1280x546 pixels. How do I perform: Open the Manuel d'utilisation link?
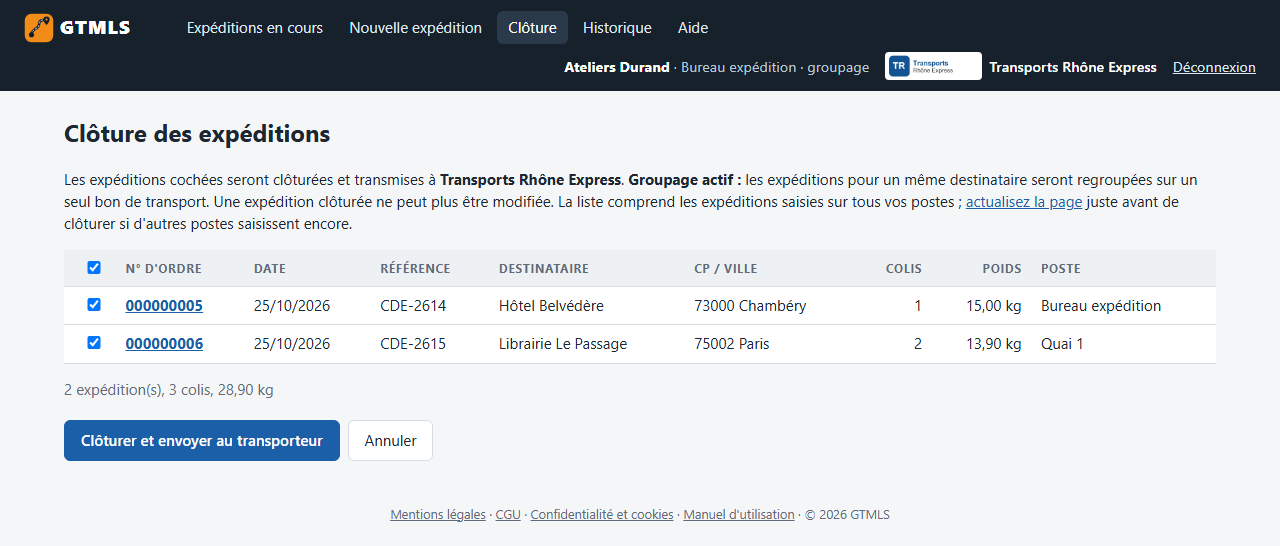[x=739, y=515]
